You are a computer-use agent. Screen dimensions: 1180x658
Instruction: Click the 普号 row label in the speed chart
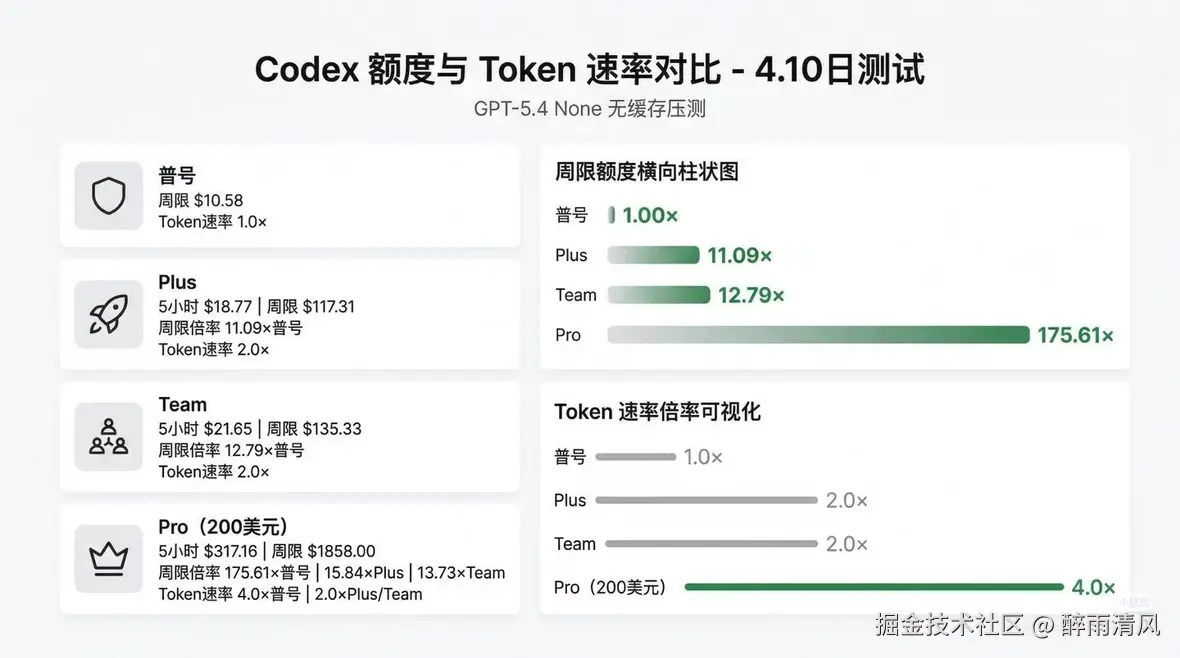[569, 456]
